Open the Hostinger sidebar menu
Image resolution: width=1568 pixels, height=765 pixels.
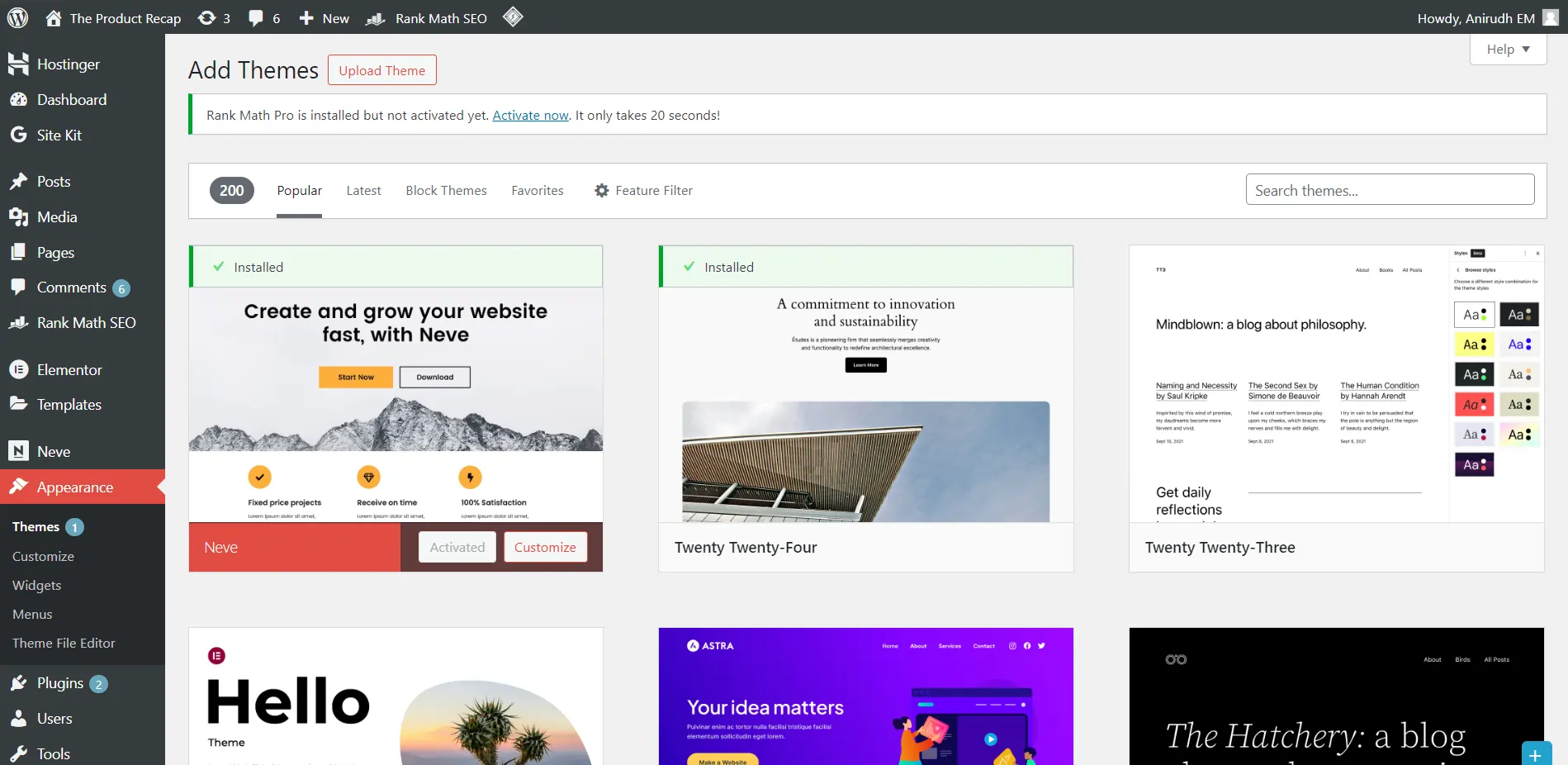[x=83, y=64]
